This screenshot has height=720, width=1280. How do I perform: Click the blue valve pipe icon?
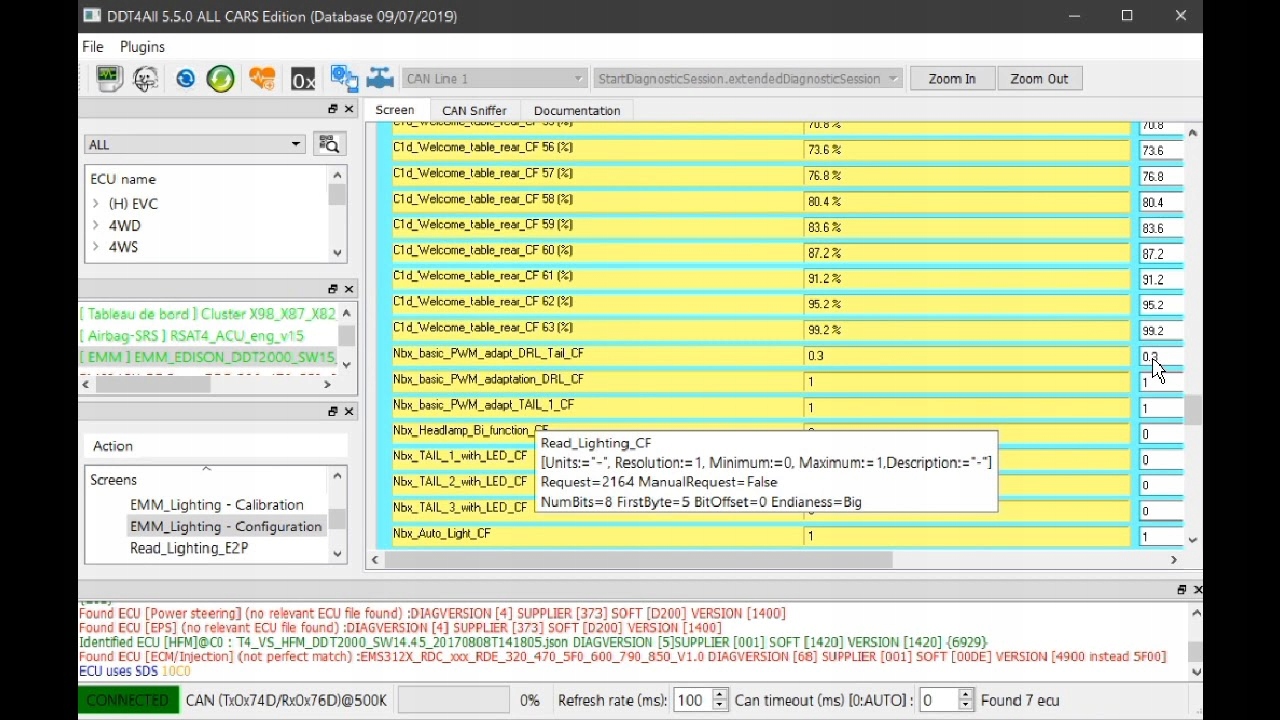[x=380, y=78]
